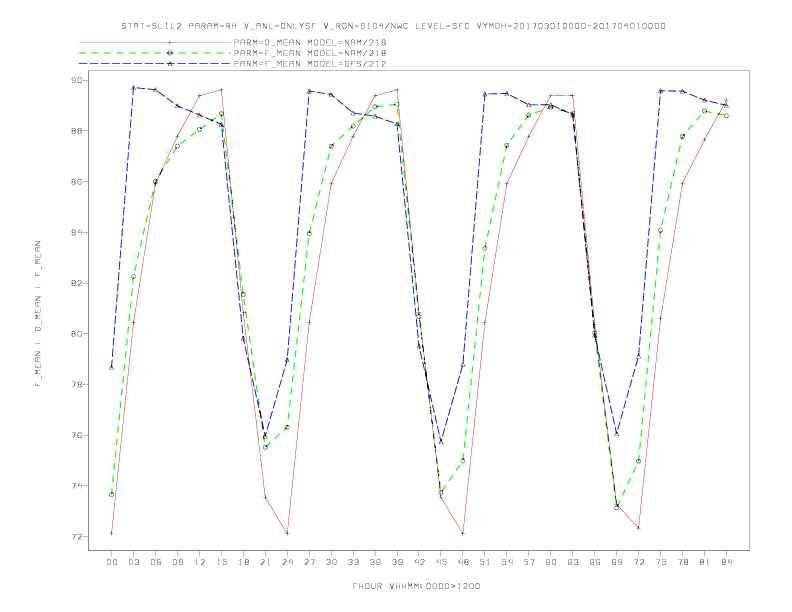Screen dimensions: 792x612
Task: Click y-axis tick value 72
Action: point(75,537)
